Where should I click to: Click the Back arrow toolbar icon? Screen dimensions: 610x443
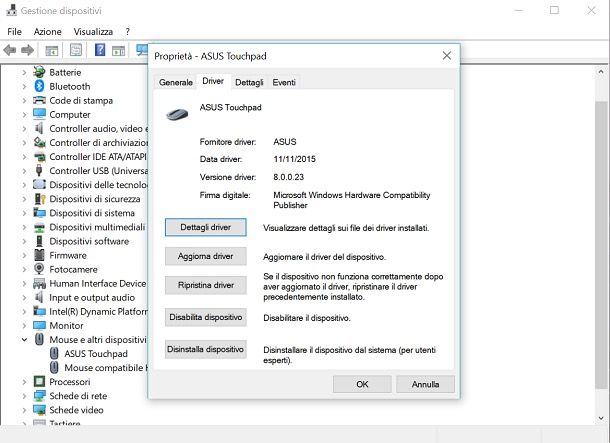coord(10,50)
